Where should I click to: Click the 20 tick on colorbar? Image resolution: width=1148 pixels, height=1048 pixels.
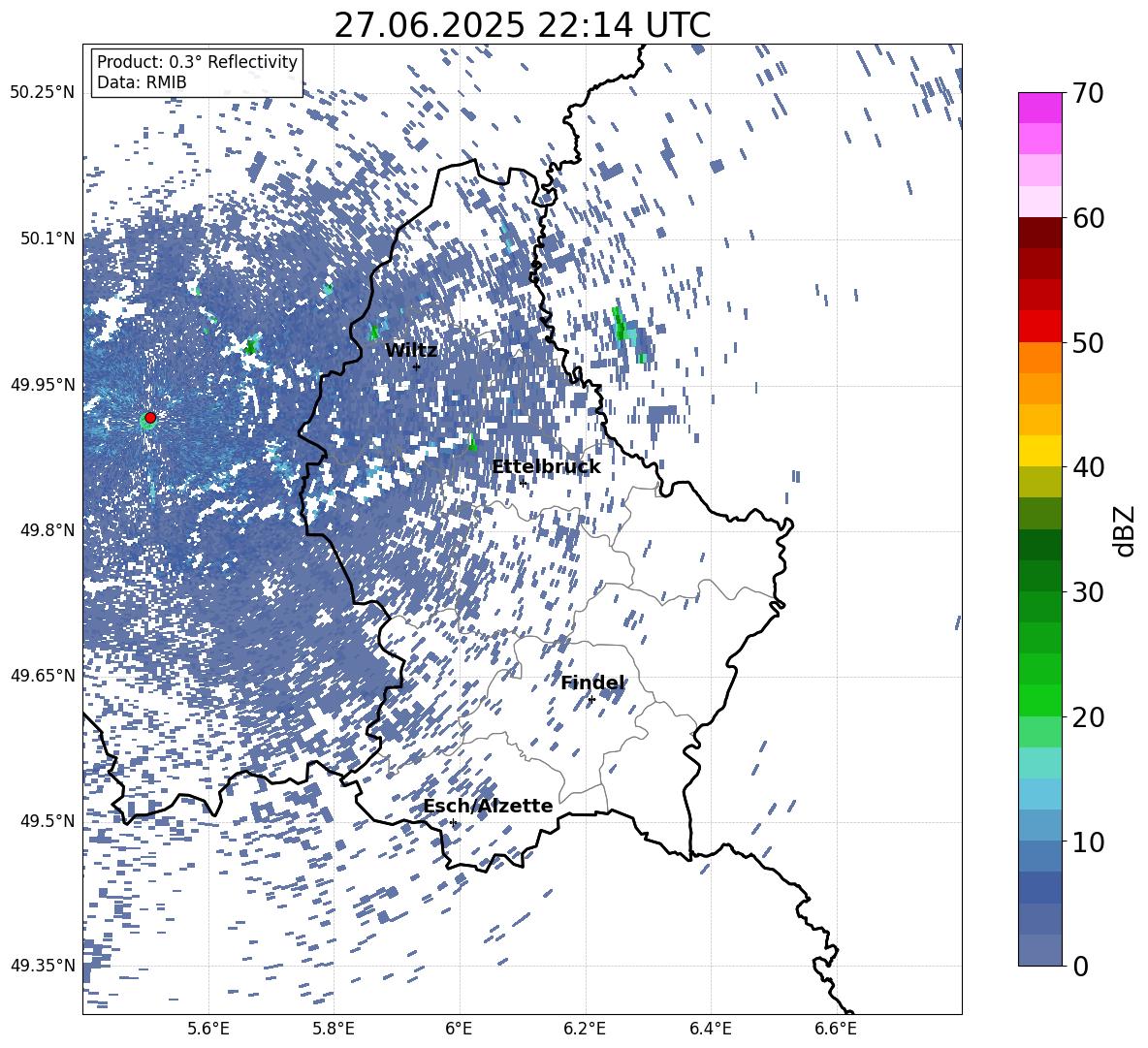point(1087,717)
